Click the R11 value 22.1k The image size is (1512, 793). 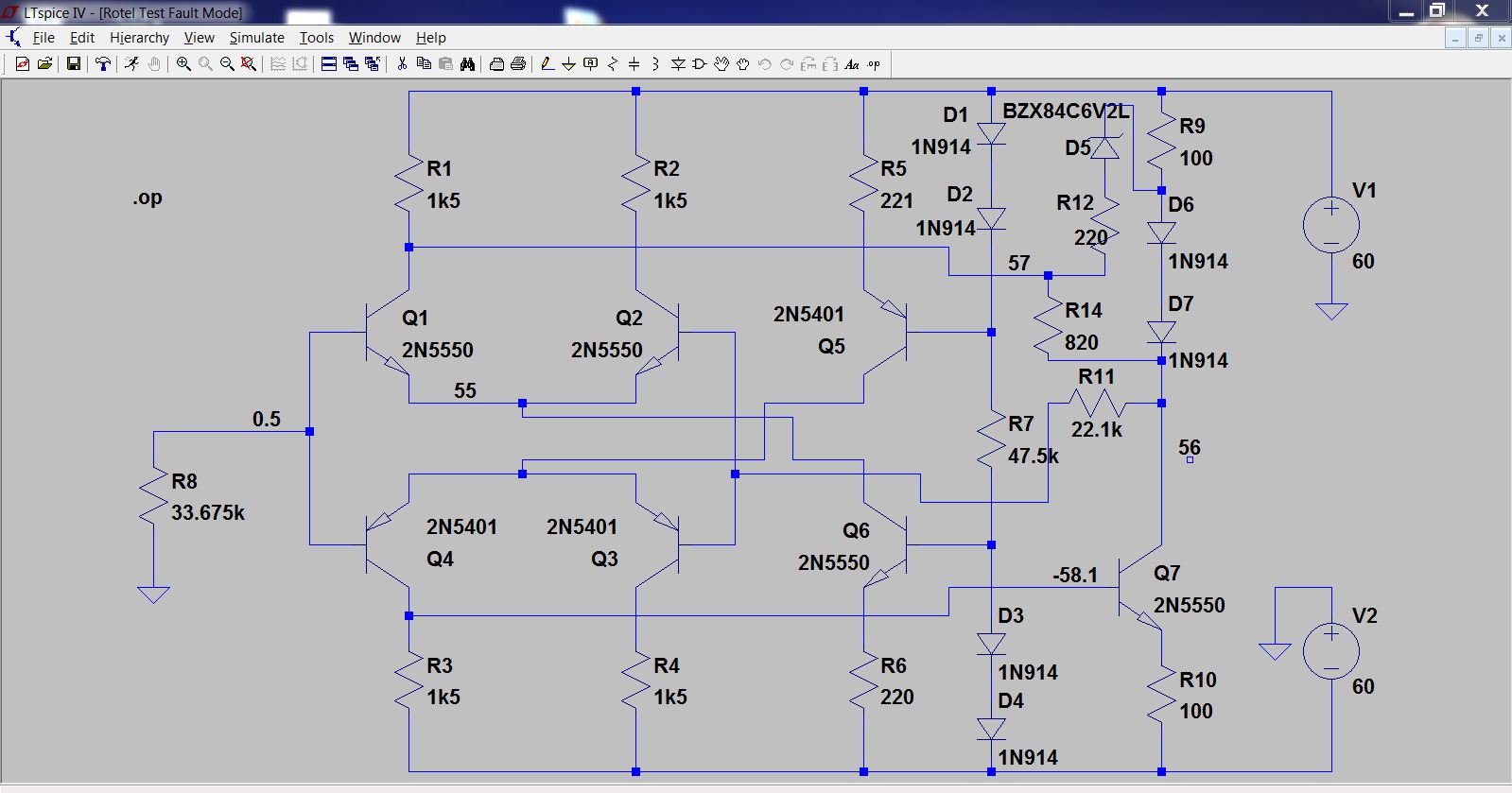(x=1097, y=429)
